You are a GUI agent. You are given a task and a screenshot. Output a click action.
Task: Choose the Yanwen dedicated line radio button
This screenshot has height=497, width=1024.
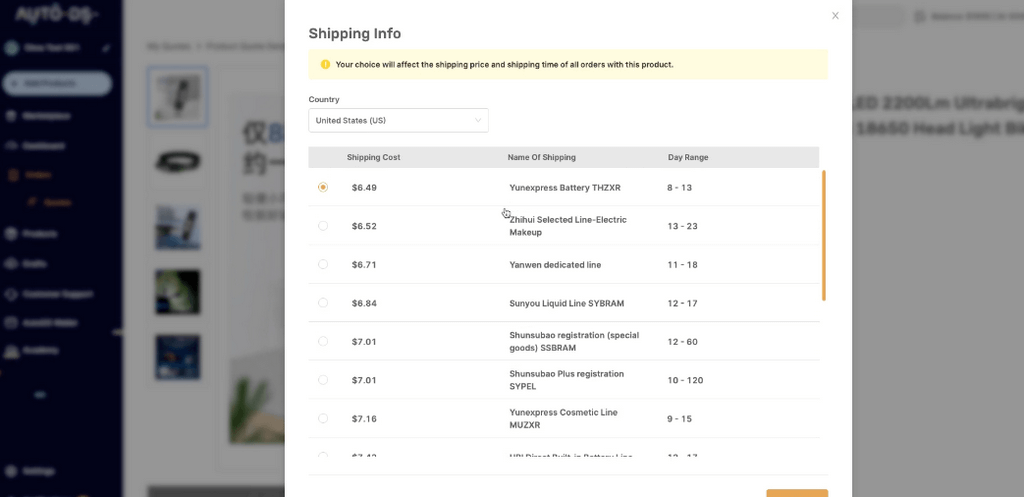coord(323,265)
